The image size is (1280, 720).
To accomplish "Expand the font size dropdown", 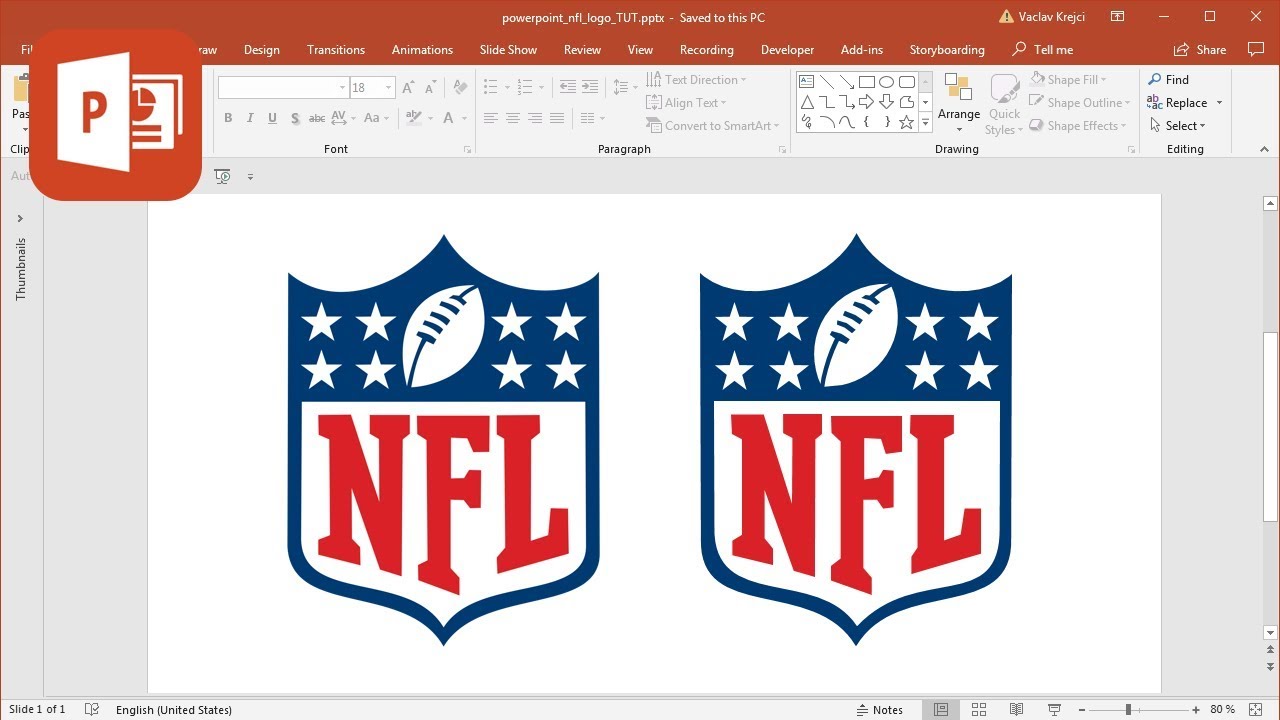I will pyautogui.click(x=389, y=87).
